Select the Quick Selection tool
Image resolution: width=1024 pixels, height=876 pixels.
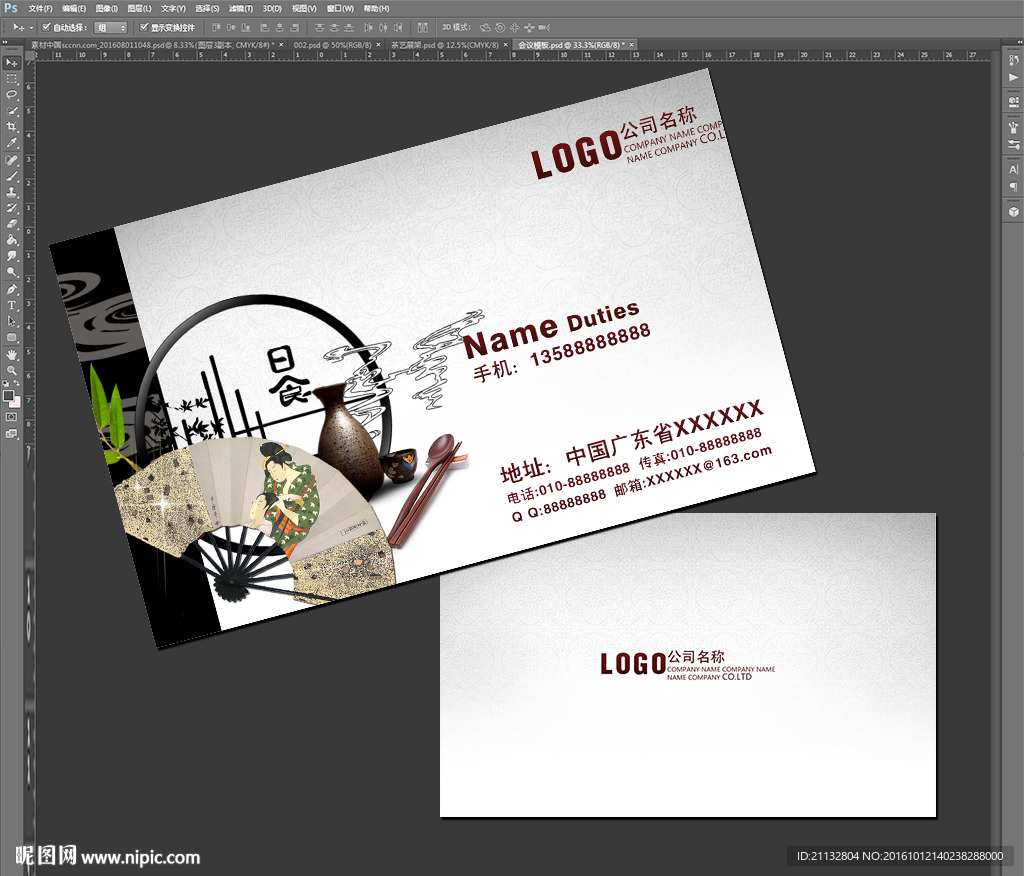click(x=12, y=111)
